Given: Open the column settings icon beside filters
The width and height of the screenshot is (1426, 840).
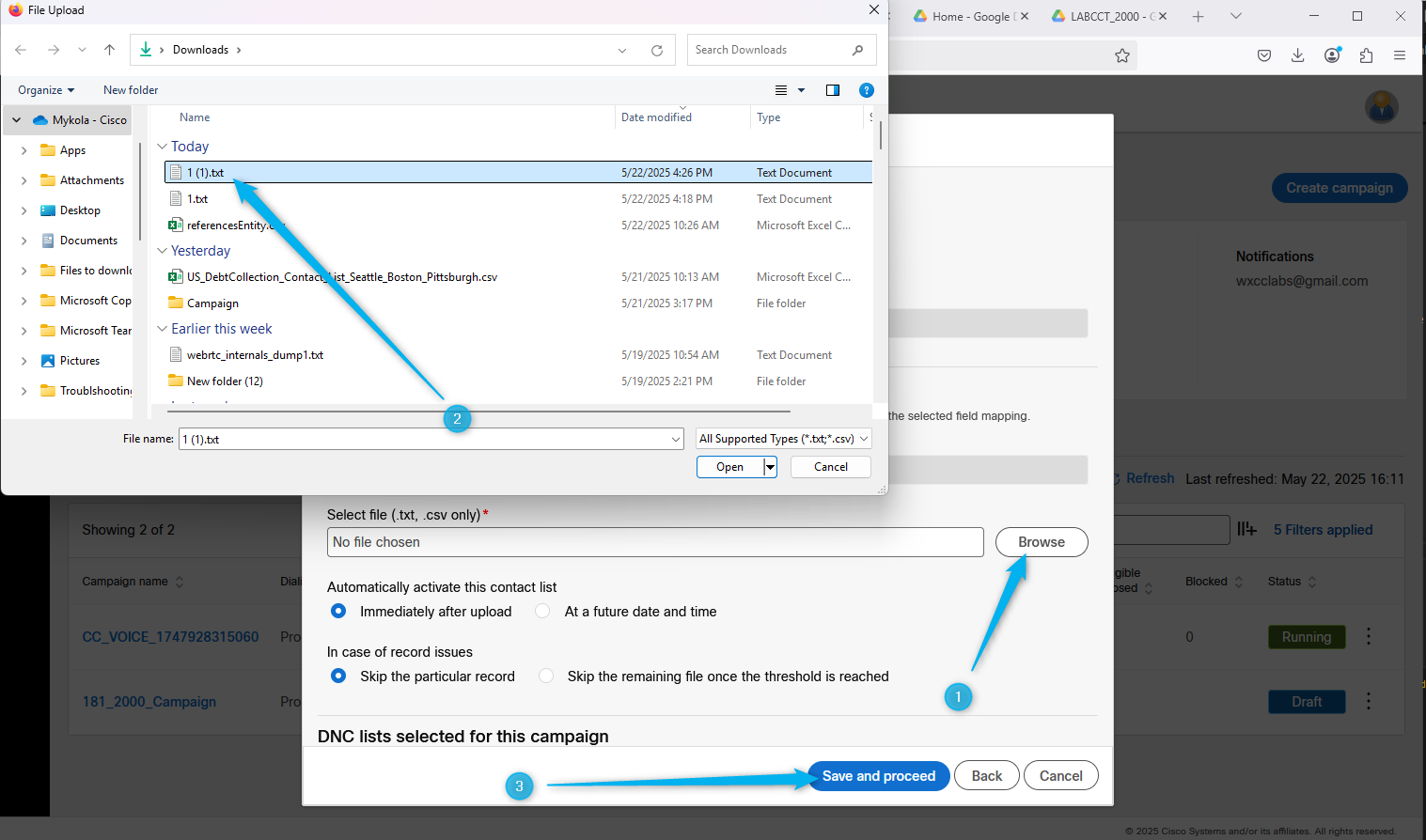Looking at the screenshot, I should (1246, 530).
